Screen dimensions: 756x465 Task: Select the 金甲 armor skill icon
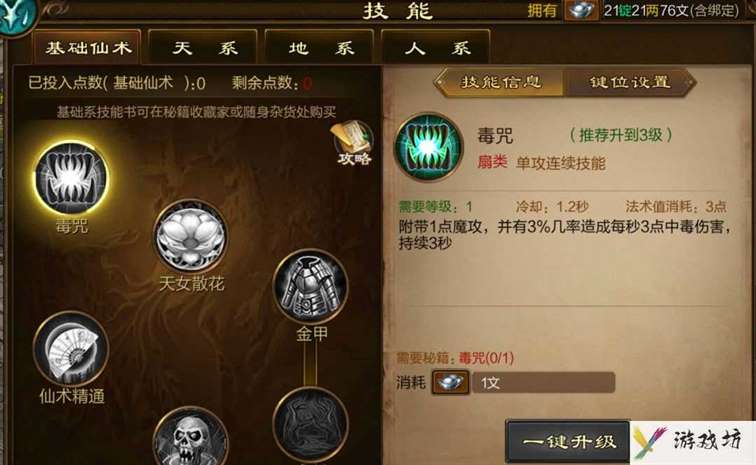310,286
